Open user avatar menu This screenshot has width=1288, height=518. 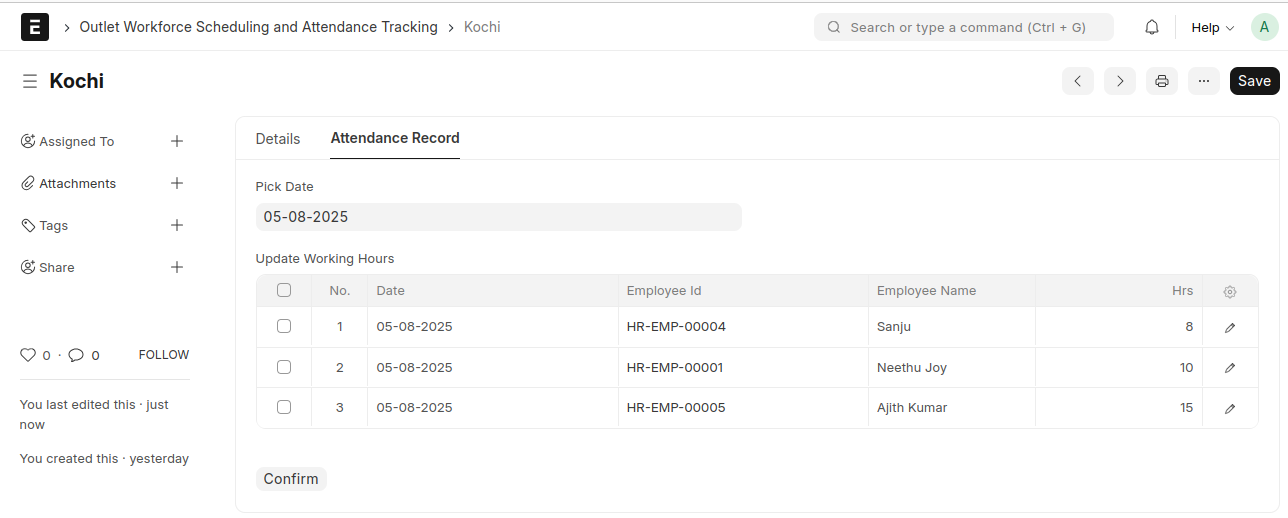click(1264, 27)
